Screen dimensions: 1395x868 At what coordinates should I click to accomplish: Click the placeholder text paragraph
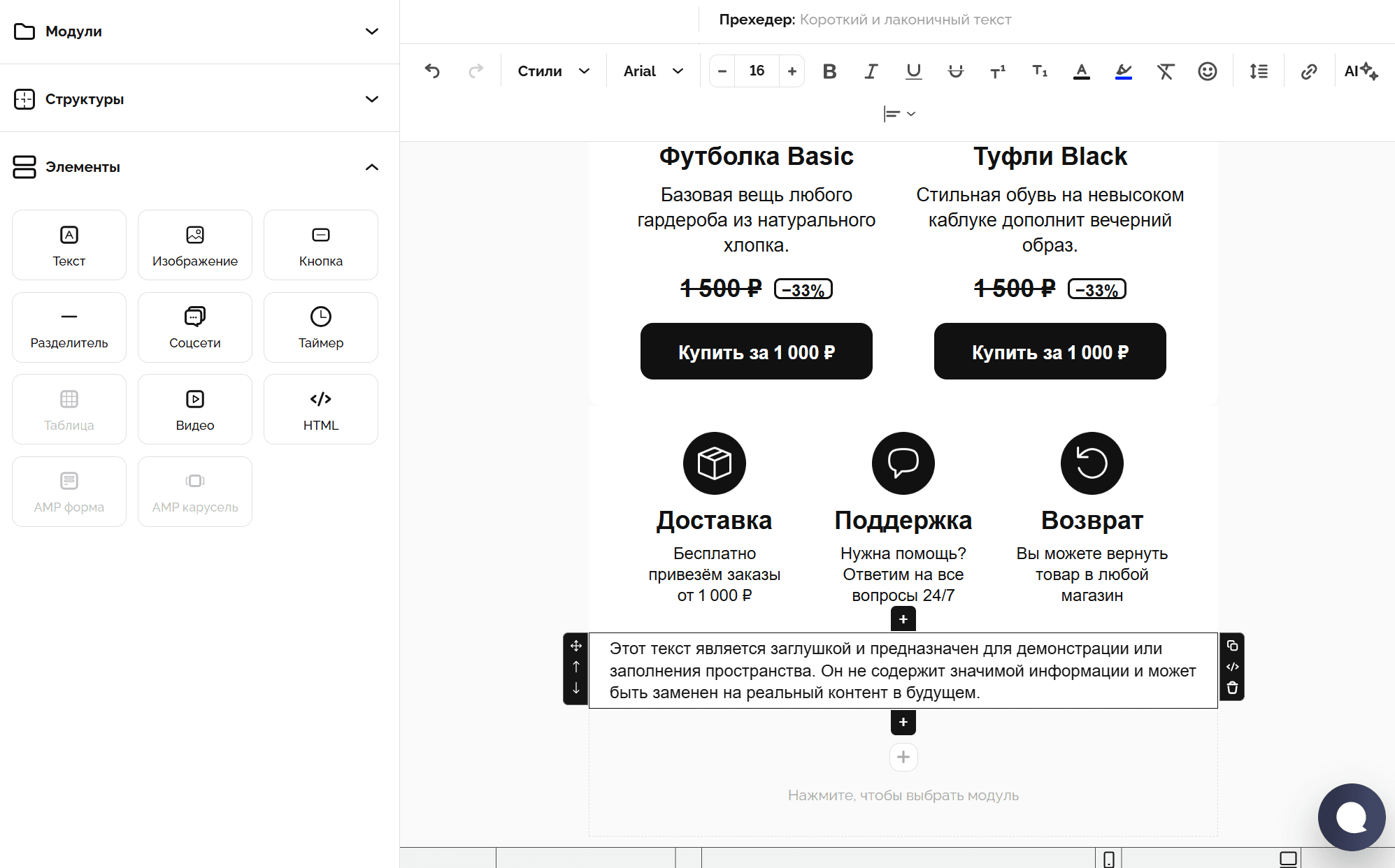[x=903, y=670]
